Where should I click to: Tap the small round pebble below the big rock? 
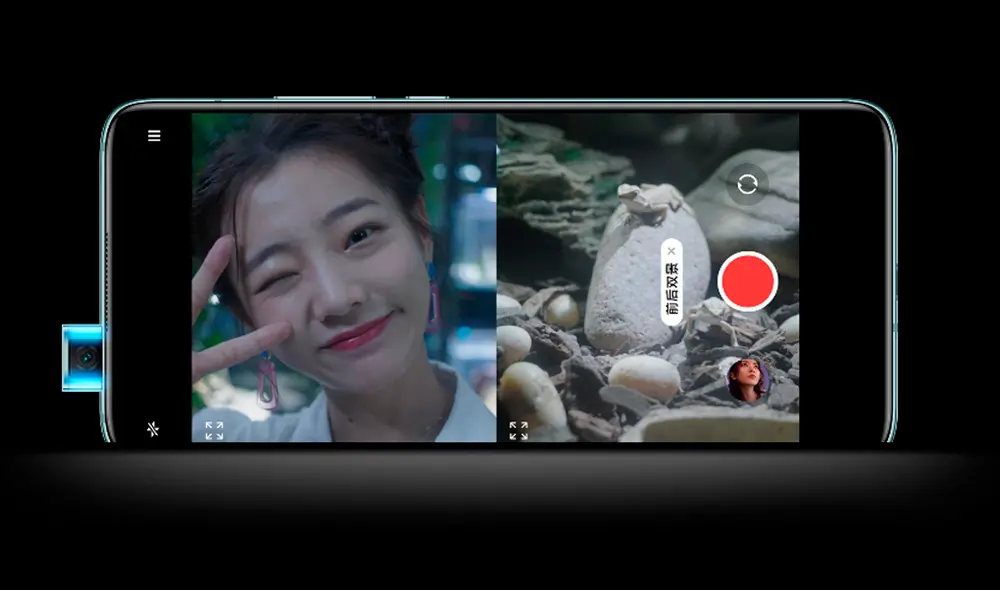(644, 376)
